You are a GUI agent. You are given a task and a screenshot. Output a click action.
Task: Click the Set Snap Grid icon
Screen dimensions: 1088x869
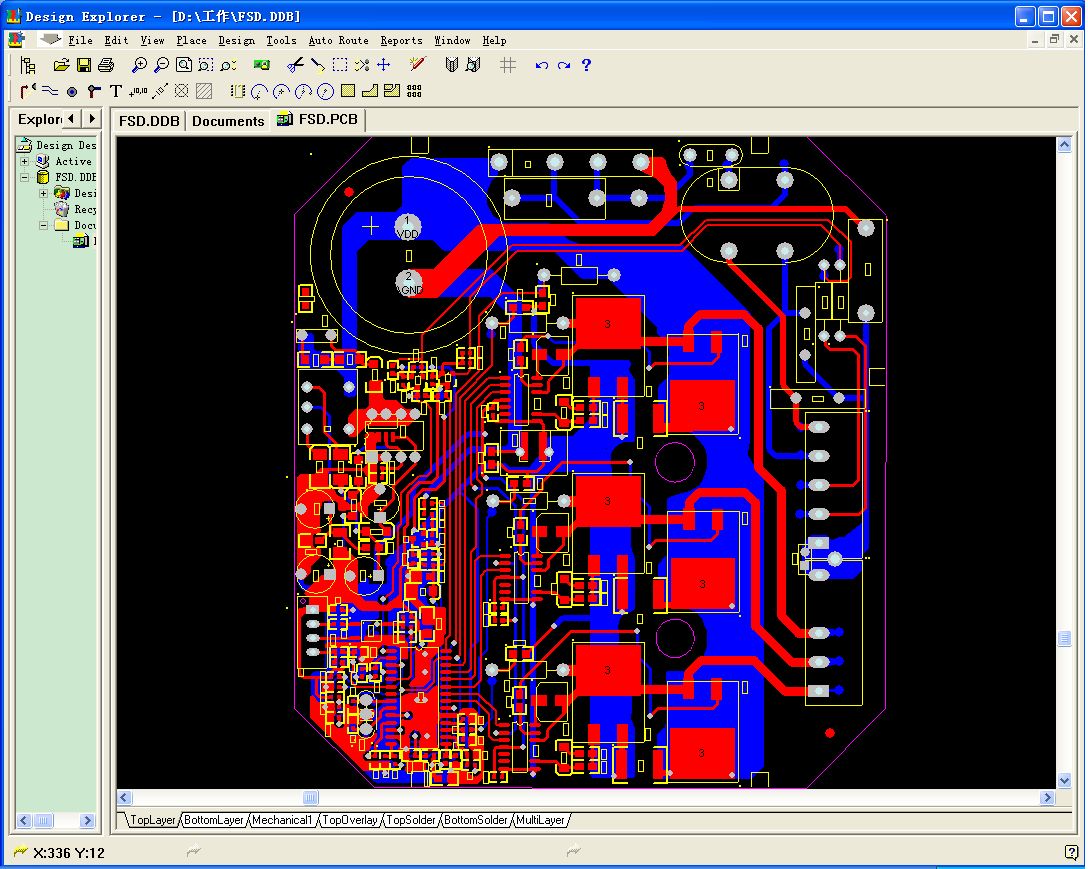[x=508, y=65]
